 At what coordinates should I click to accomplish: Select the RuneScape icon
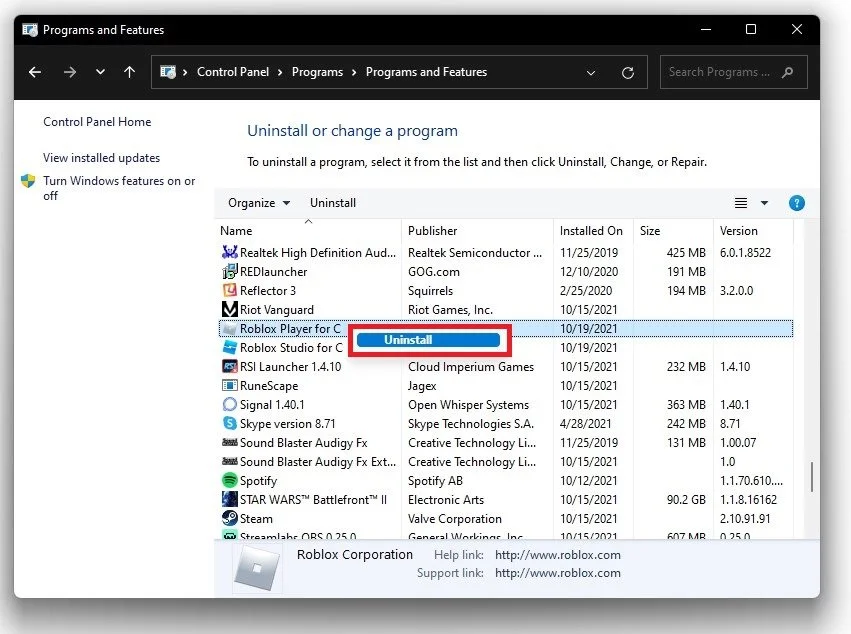(230, 385)
